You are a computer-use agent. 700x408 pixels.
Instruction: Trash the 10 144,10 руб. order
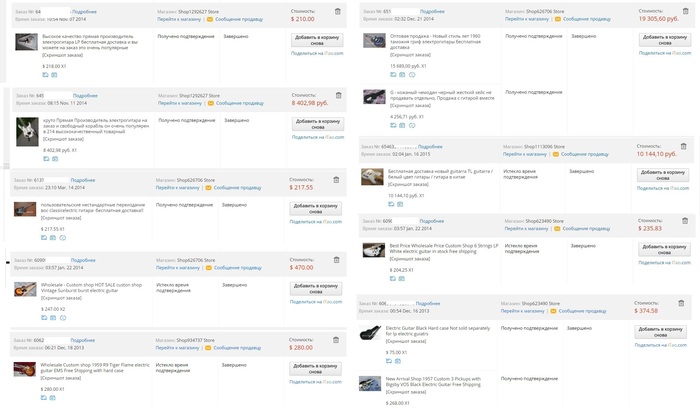click(684, 147)
